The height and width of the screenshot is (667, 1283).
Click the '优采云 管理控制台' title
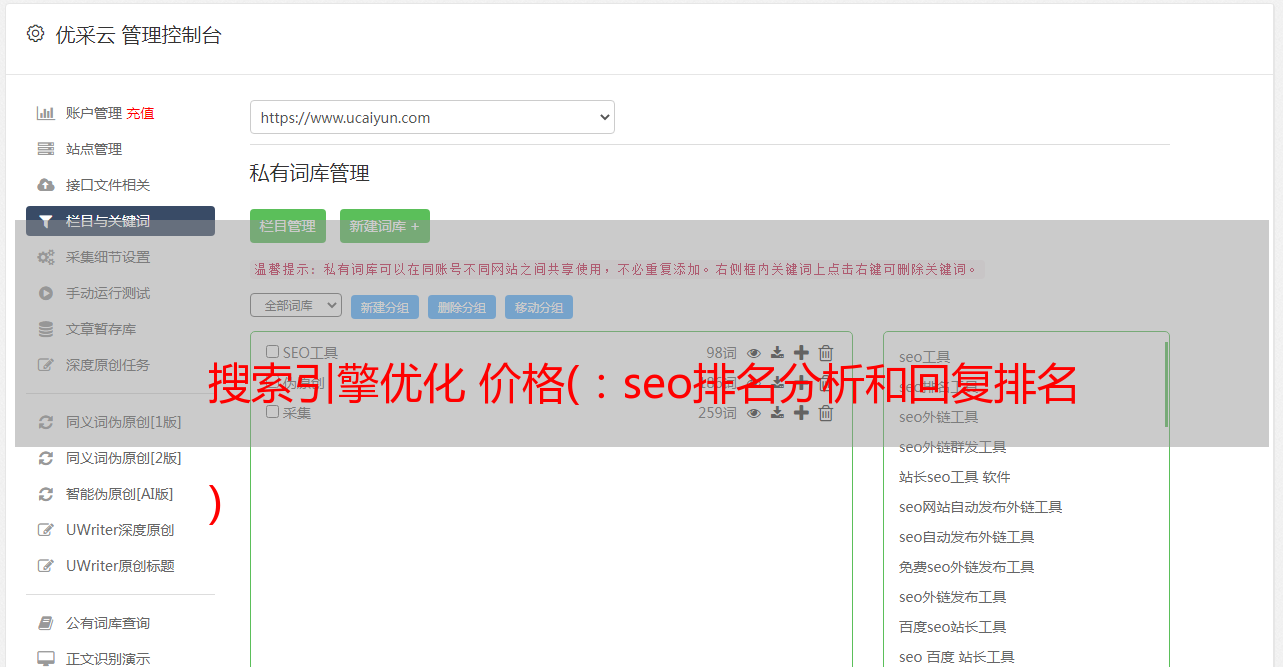coord(138,35)
